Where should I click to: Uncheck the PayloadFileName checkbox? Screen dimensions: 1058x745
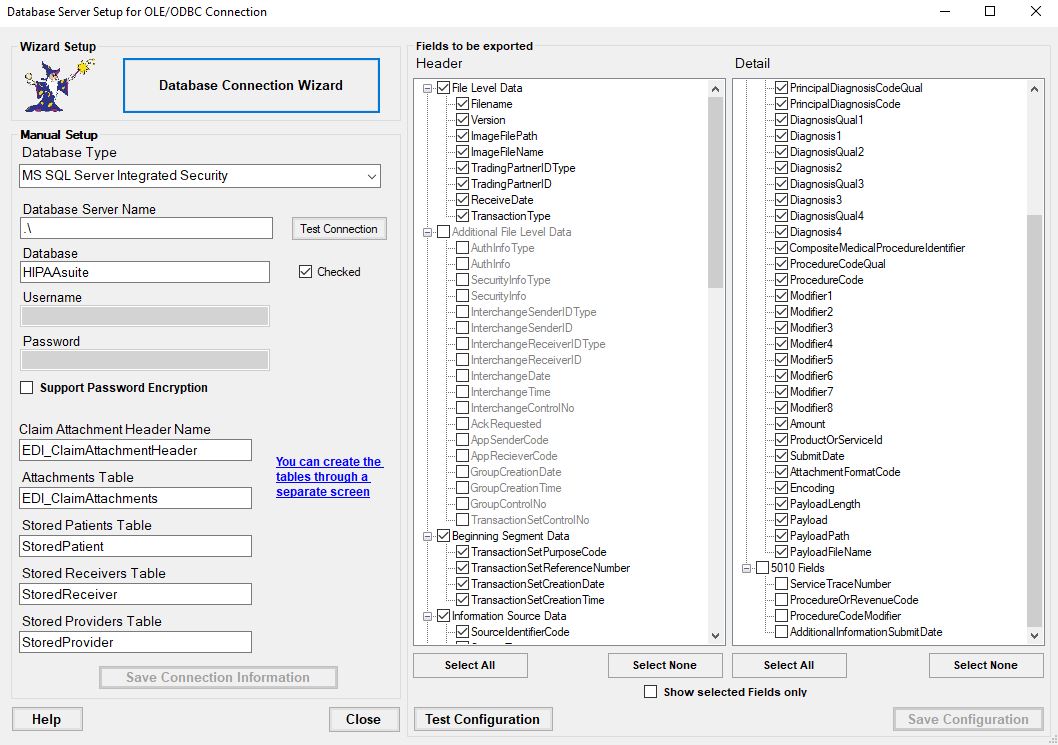[x=781, y=552]
